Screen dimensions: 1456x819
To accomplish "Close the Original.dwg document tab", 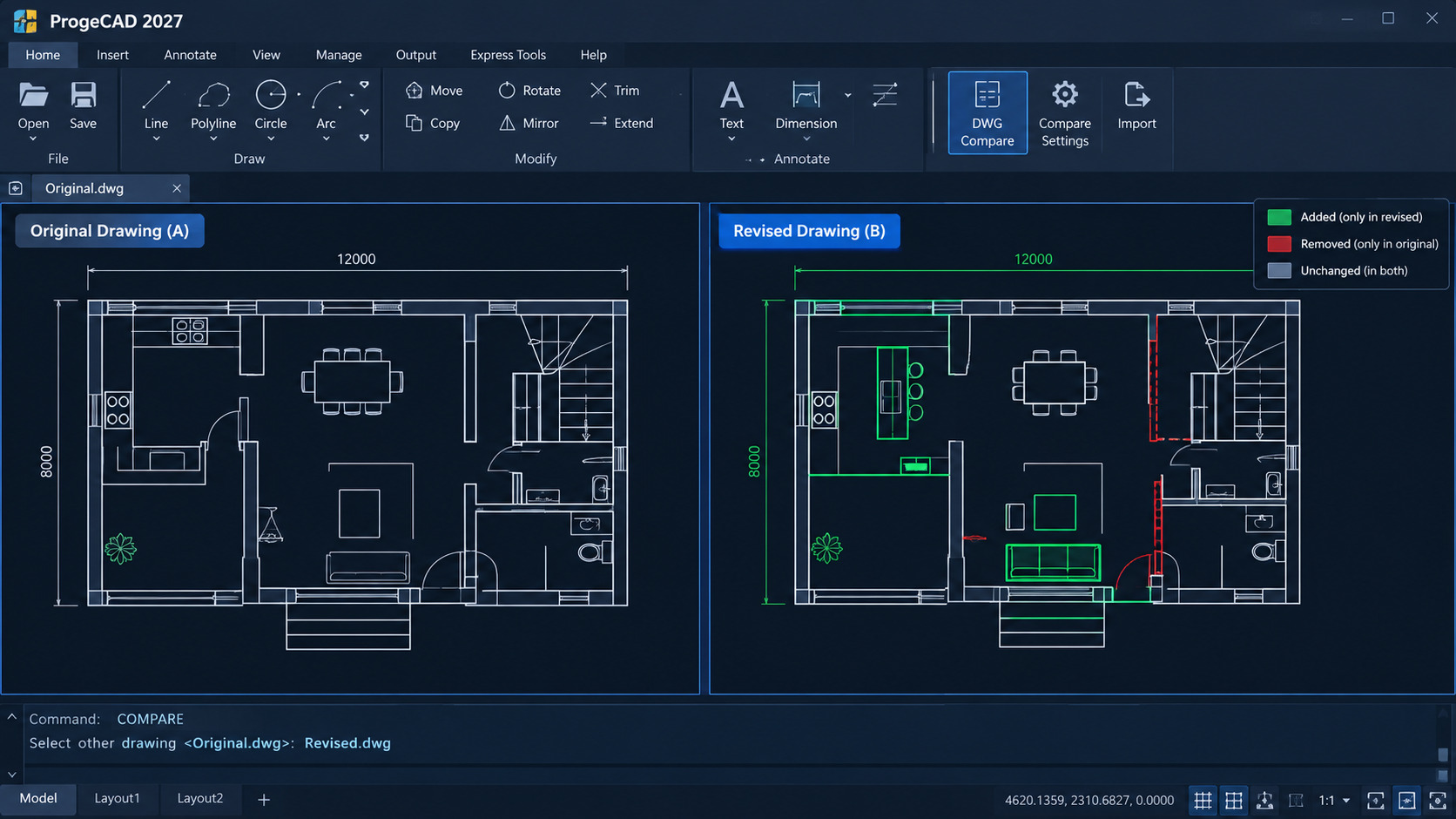I will tap(177, 188).
